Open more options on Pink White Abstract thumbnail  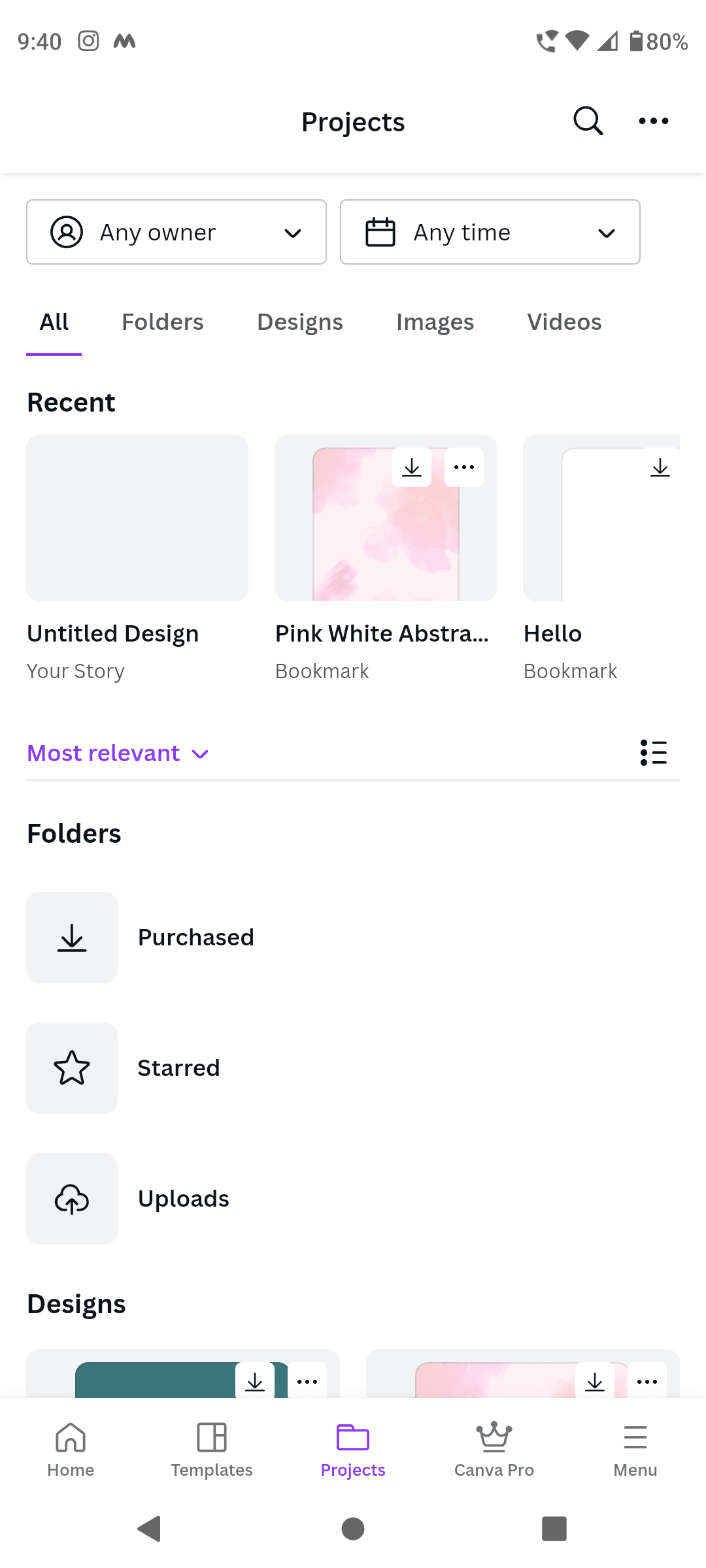[x=464, y=467]
